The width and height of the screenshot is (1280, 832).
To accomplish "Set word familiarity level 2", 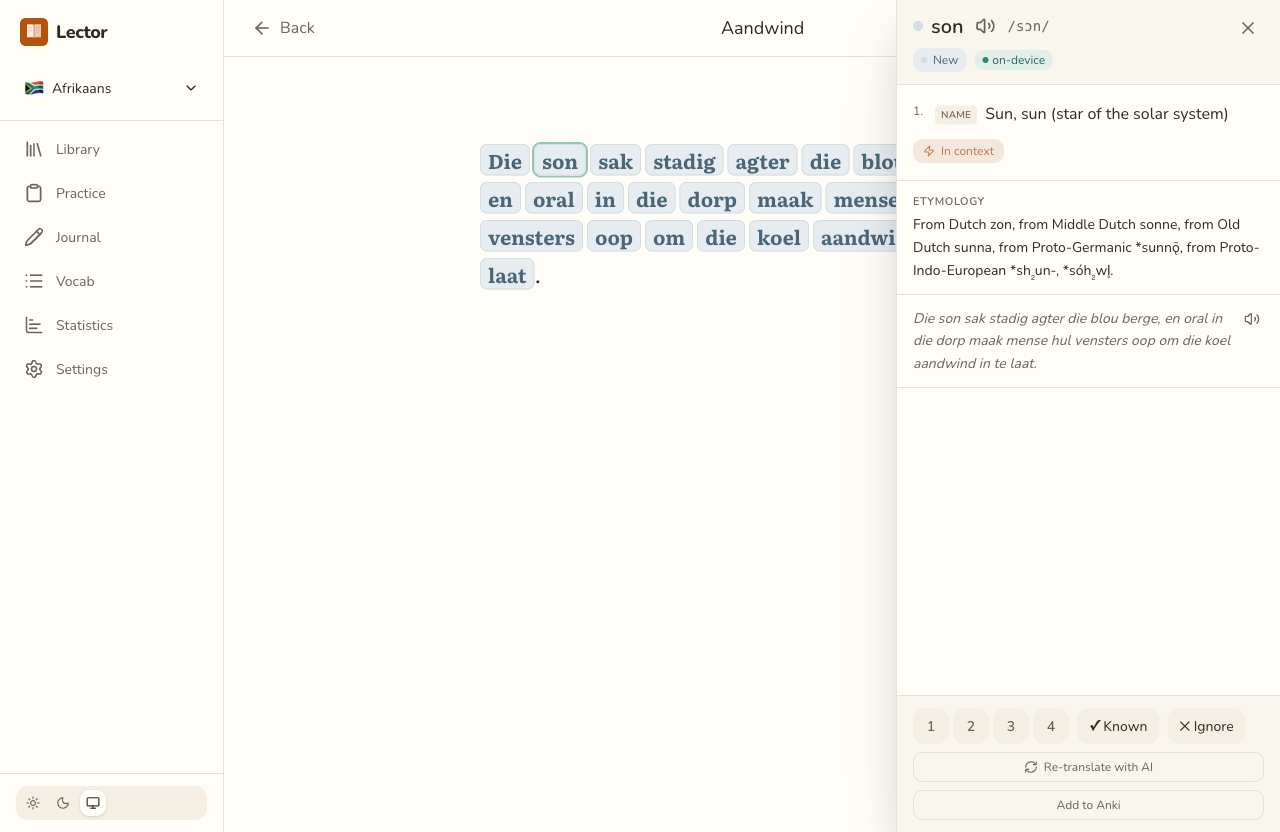I will (971, 726).
